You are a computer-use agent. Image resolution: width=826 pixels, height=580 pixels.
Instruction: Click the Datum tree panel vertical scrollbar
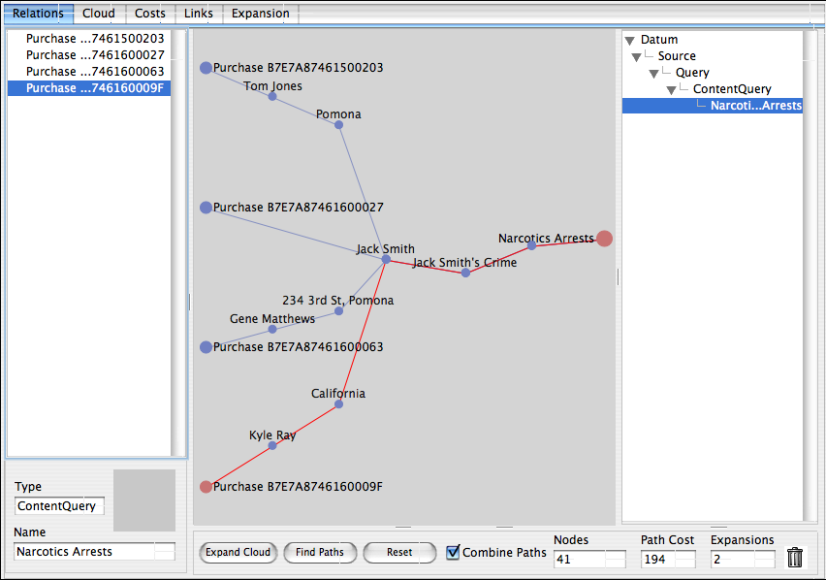click(x=810, y=276)
